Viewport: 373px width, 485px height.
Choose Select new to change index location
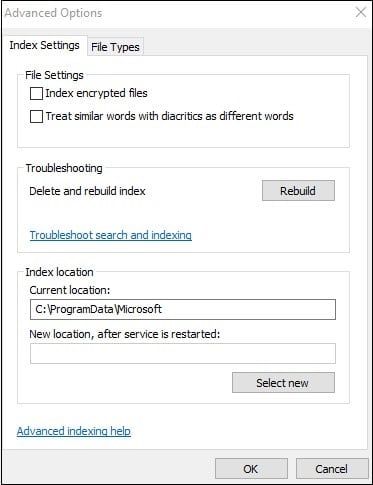283,383
